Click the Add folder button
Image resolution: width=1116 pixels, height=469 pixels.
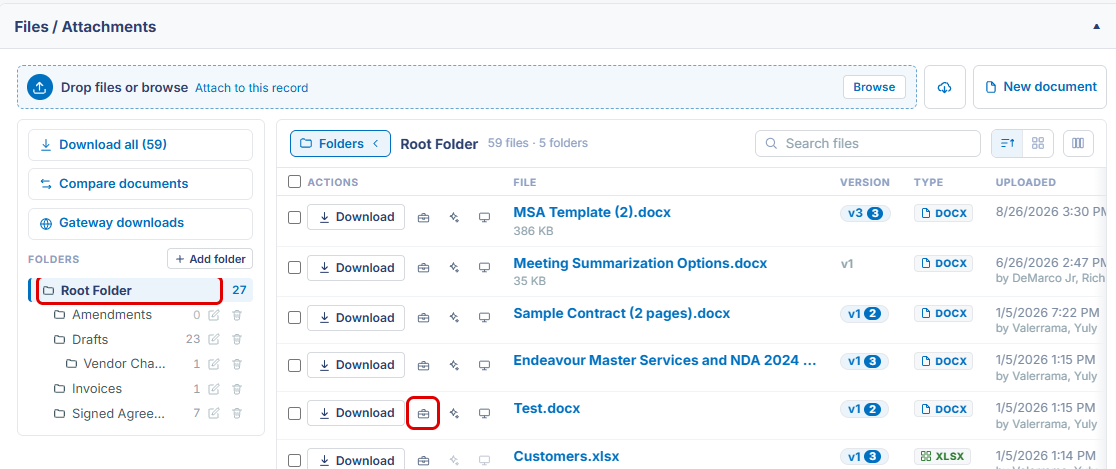210,259
